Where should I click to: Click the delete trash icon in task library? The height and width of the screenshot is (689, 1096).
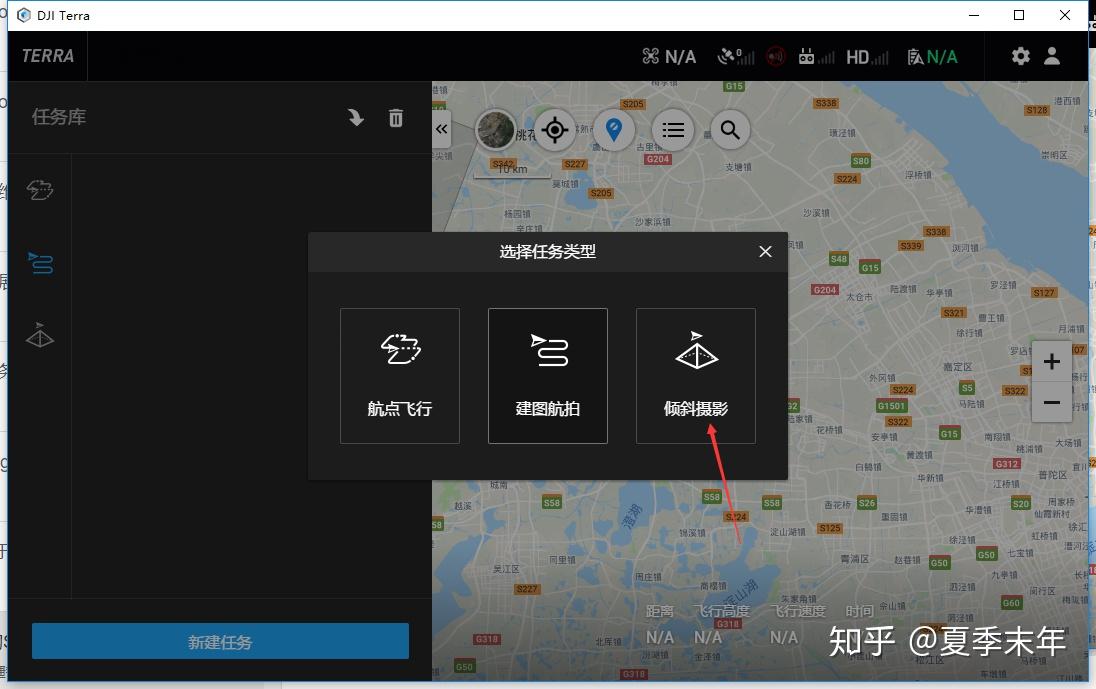tap(395, 117)
